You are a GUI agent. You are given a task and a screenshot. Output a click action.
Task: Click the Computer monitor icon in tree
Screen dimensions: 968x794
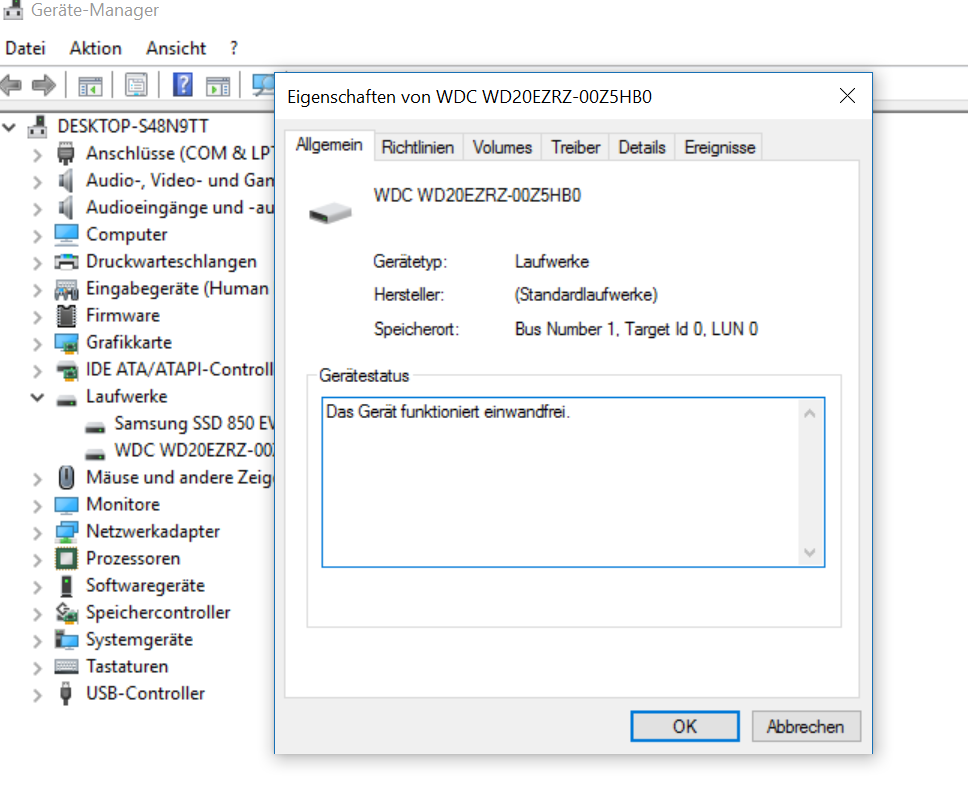tap(66, 235)
